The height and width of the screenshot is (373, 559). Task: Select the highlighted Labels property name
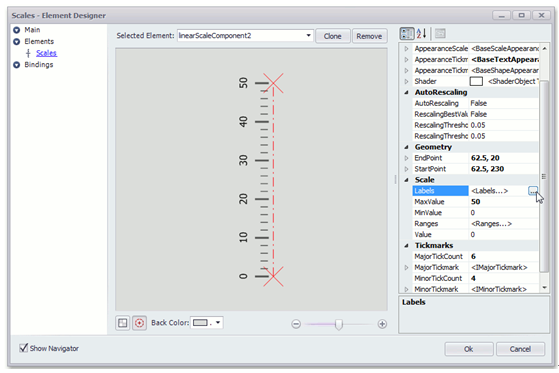tap(440, 191)
